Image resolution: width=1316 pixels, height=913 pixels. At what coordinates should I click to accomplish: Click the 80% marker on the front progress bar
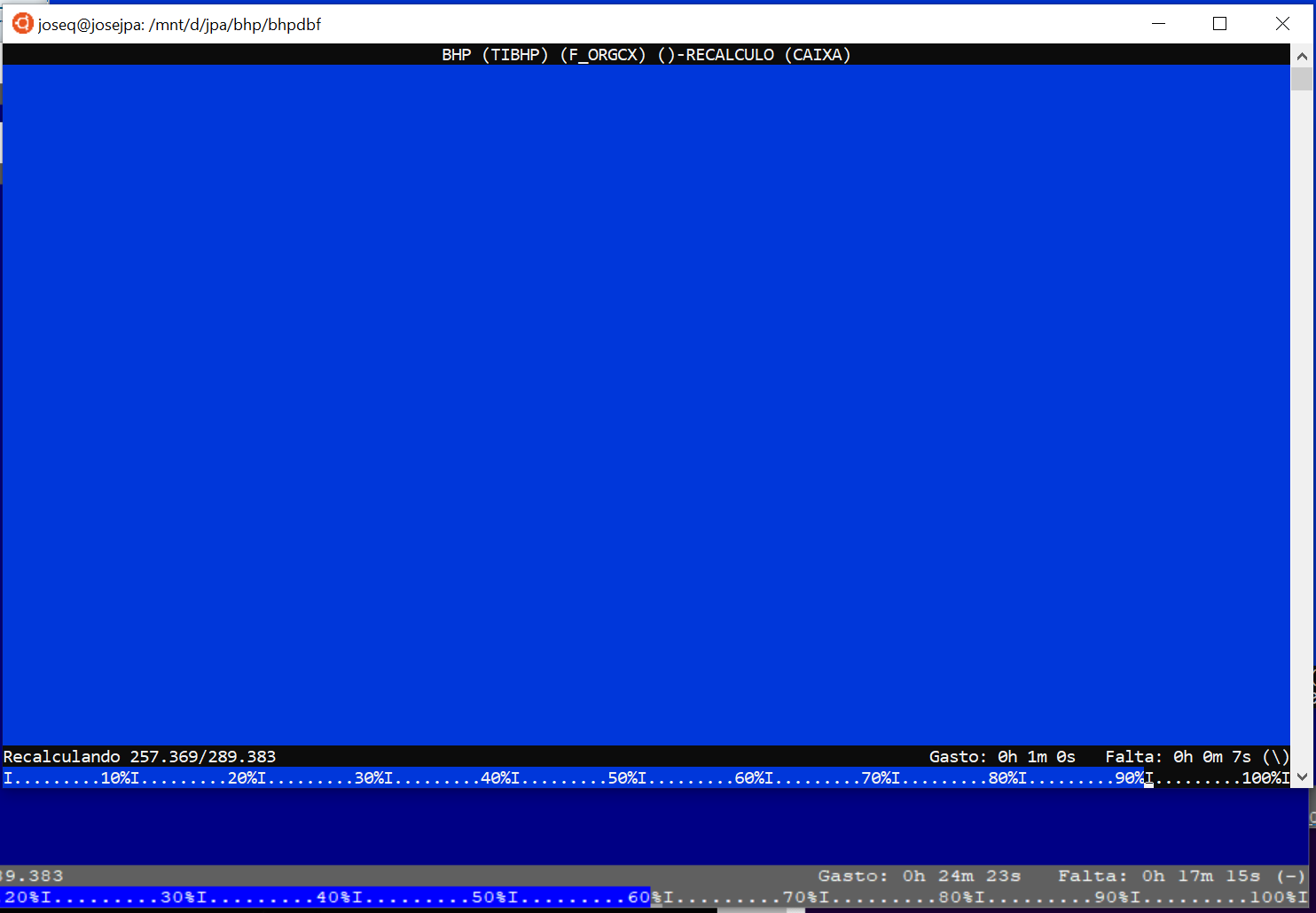pos(1003,778)
